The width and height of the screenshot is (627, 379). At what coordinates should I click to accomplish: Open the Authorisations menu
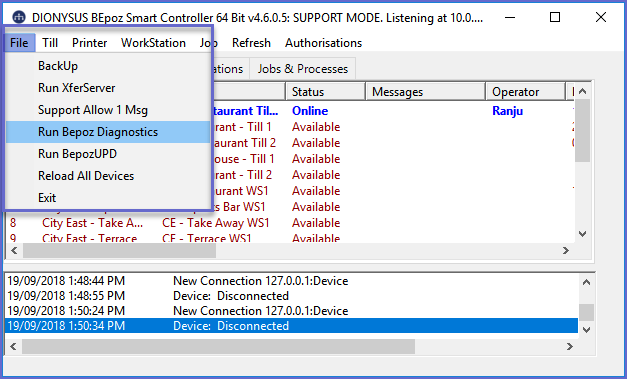(323, 43)
